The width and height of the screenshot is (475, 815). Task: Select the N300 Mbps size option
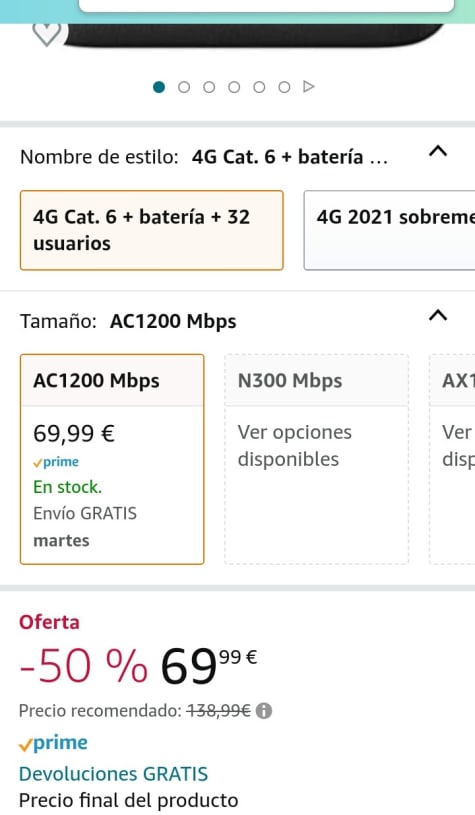pyautogui.click(x=316, y=459)
